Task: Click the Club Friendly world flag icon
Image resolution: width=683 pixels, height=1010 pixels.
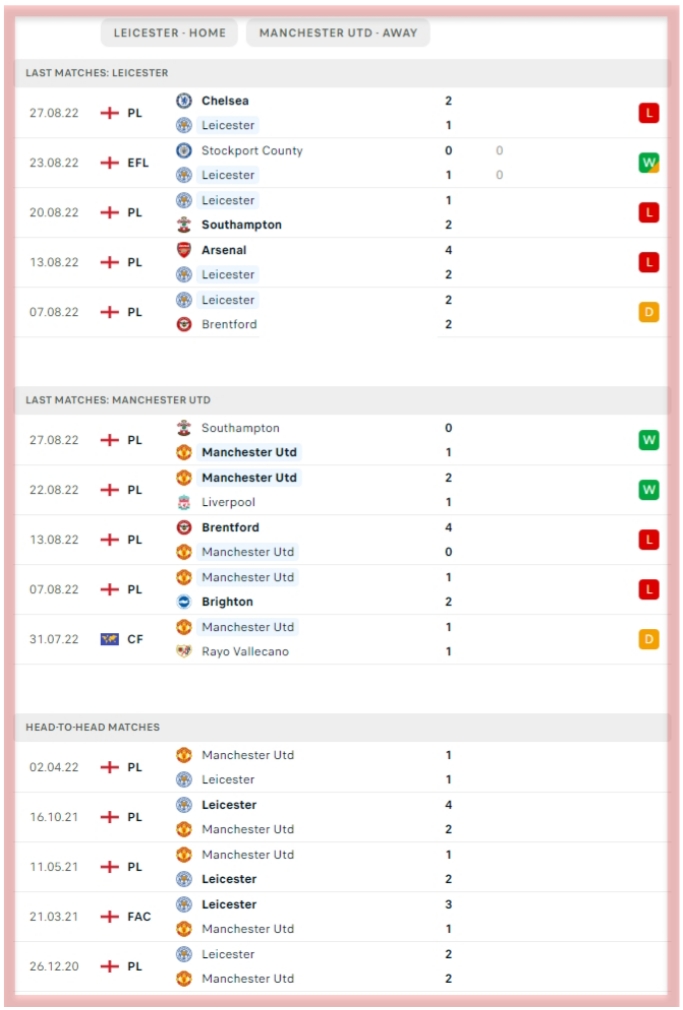Action: 110,639
